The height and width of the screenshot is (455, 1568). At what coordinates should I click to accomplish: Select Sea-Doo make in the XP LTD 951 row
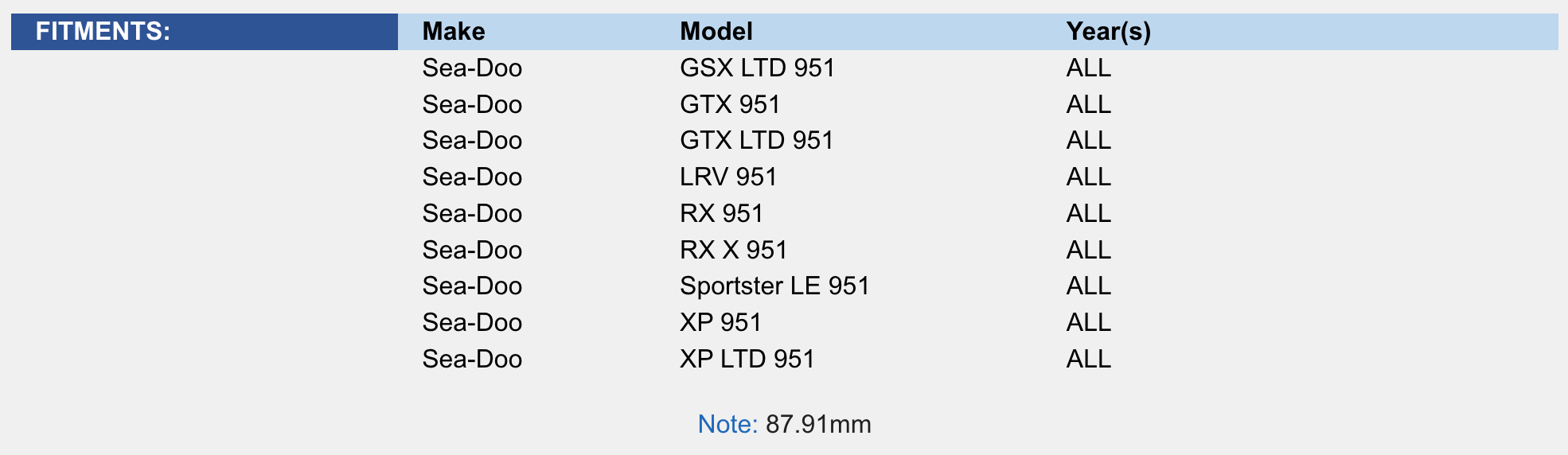point(472,360)
